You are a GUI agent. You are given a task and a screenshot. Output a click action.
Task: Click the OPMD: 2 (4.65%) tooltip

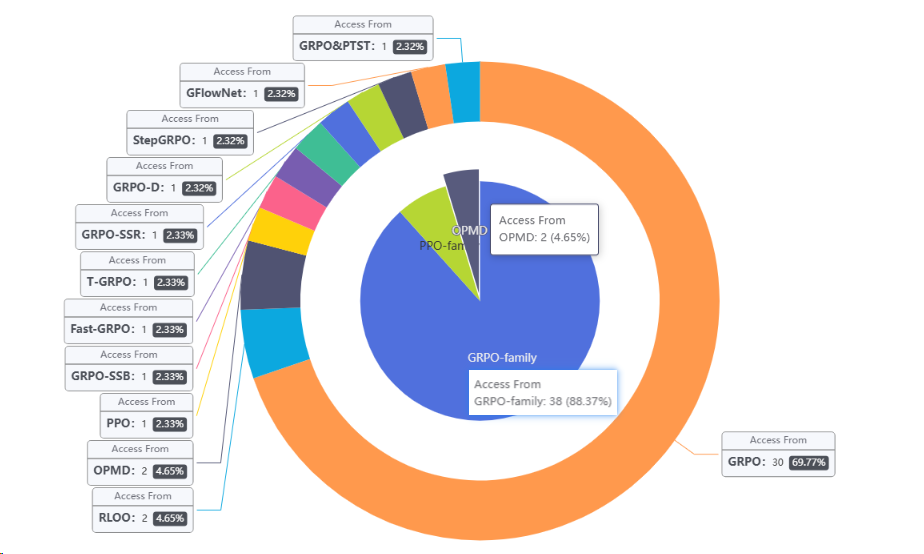(x=544, y=229)
